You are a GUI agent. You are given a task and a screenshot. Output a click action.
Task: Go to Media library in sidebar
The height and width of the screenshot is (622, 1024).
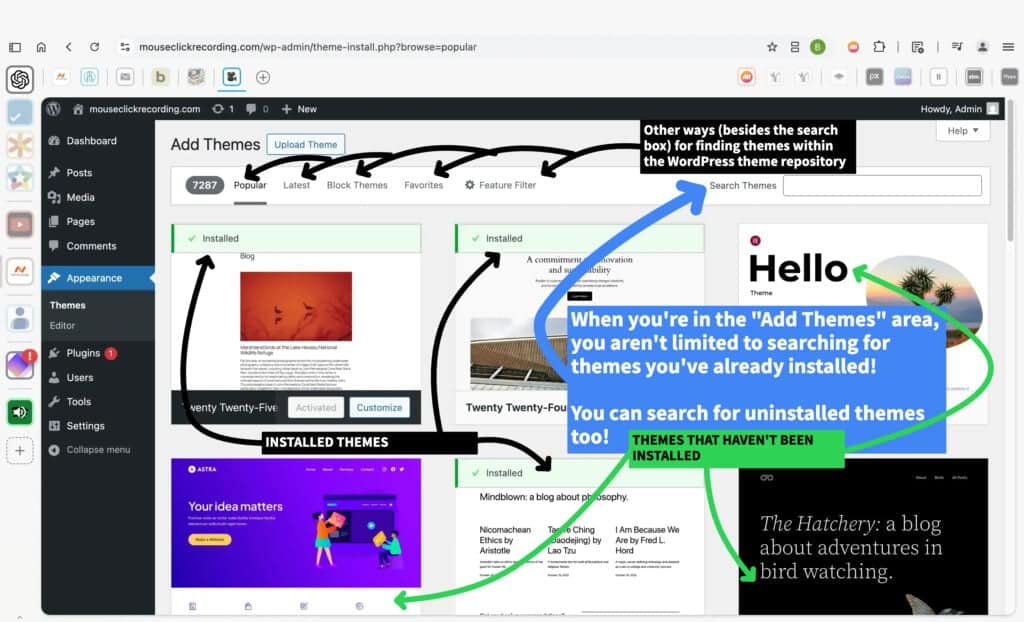80,197
